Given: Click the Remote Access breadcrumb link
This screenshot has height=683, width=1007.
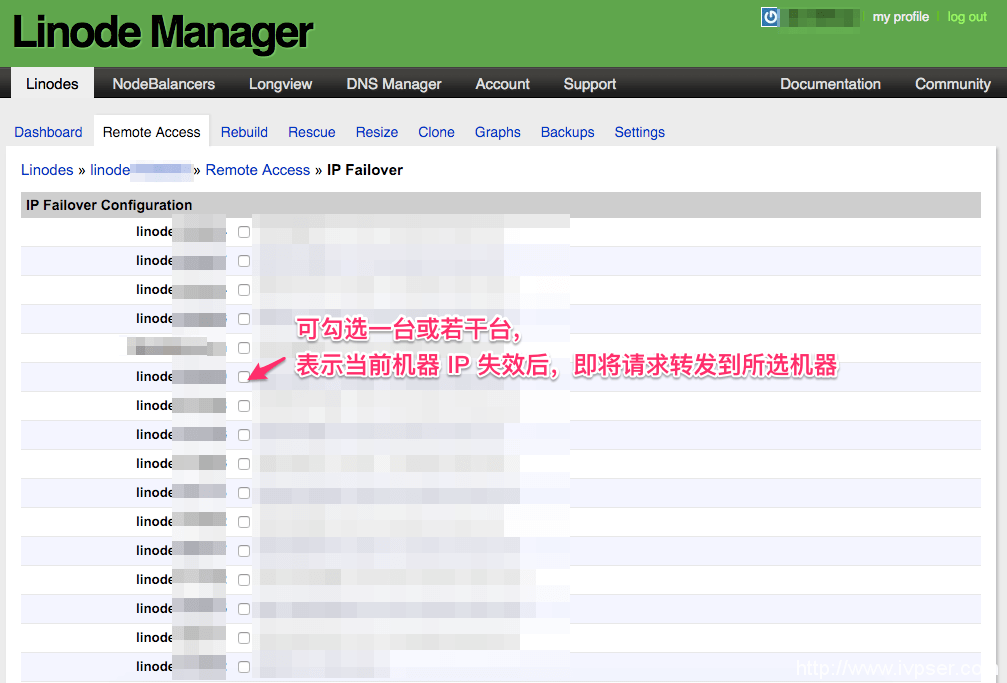Looking at the screenshot, I should click(258, 170).
